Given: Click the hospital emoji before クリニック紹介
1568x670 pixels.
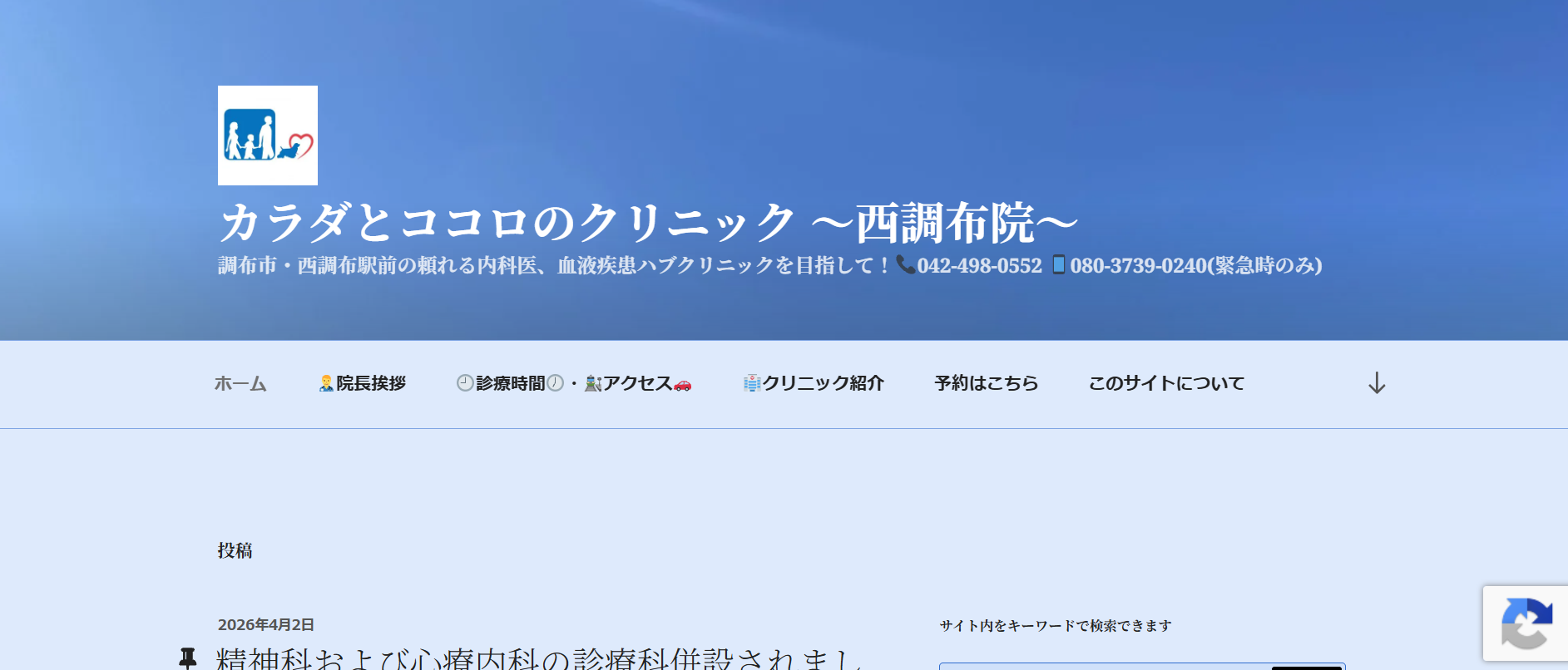Looking at the screenshot, I should coord(752,383).
